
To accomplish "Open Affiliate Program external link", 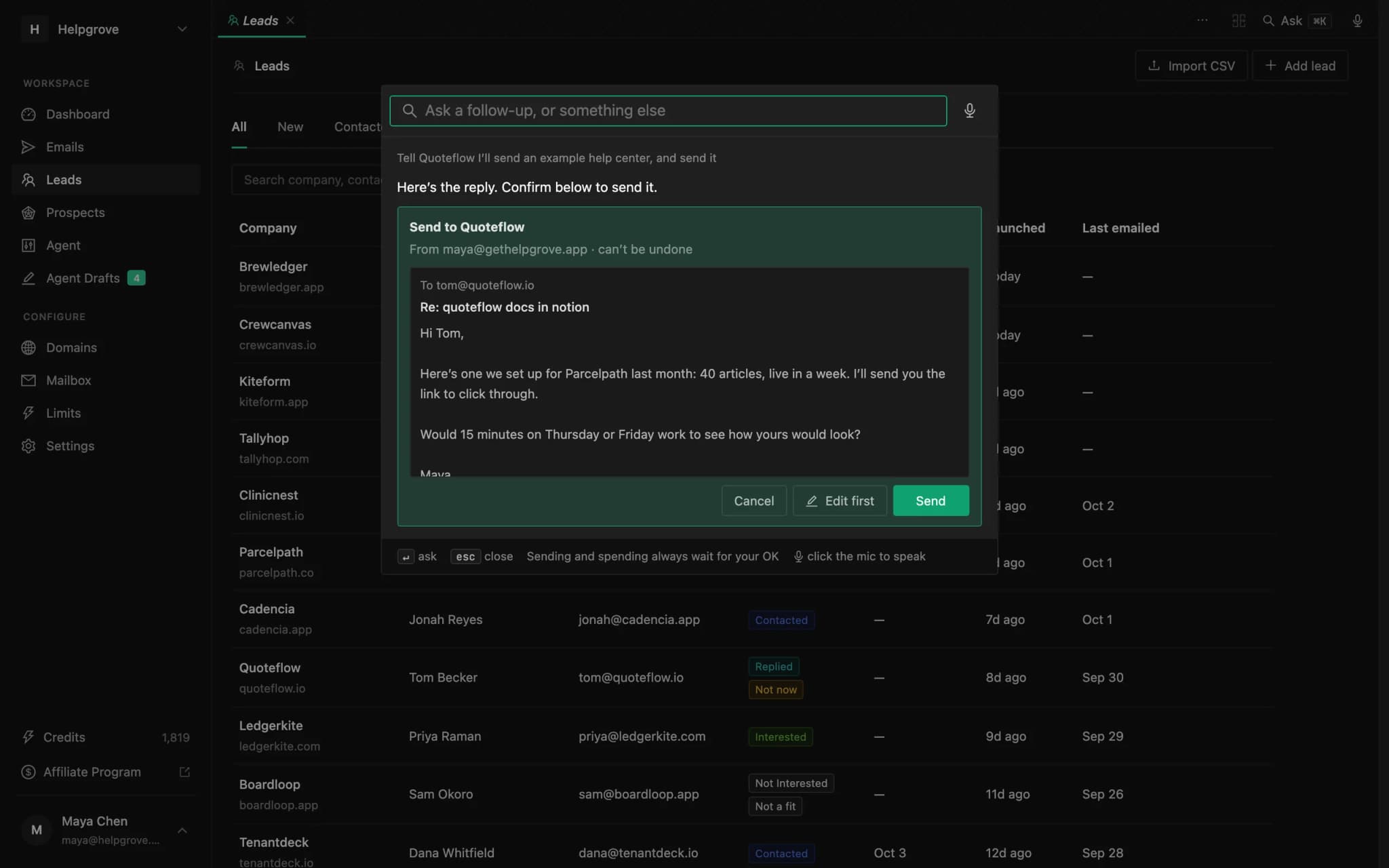I will pyautogui.click(x=106, y=772).
